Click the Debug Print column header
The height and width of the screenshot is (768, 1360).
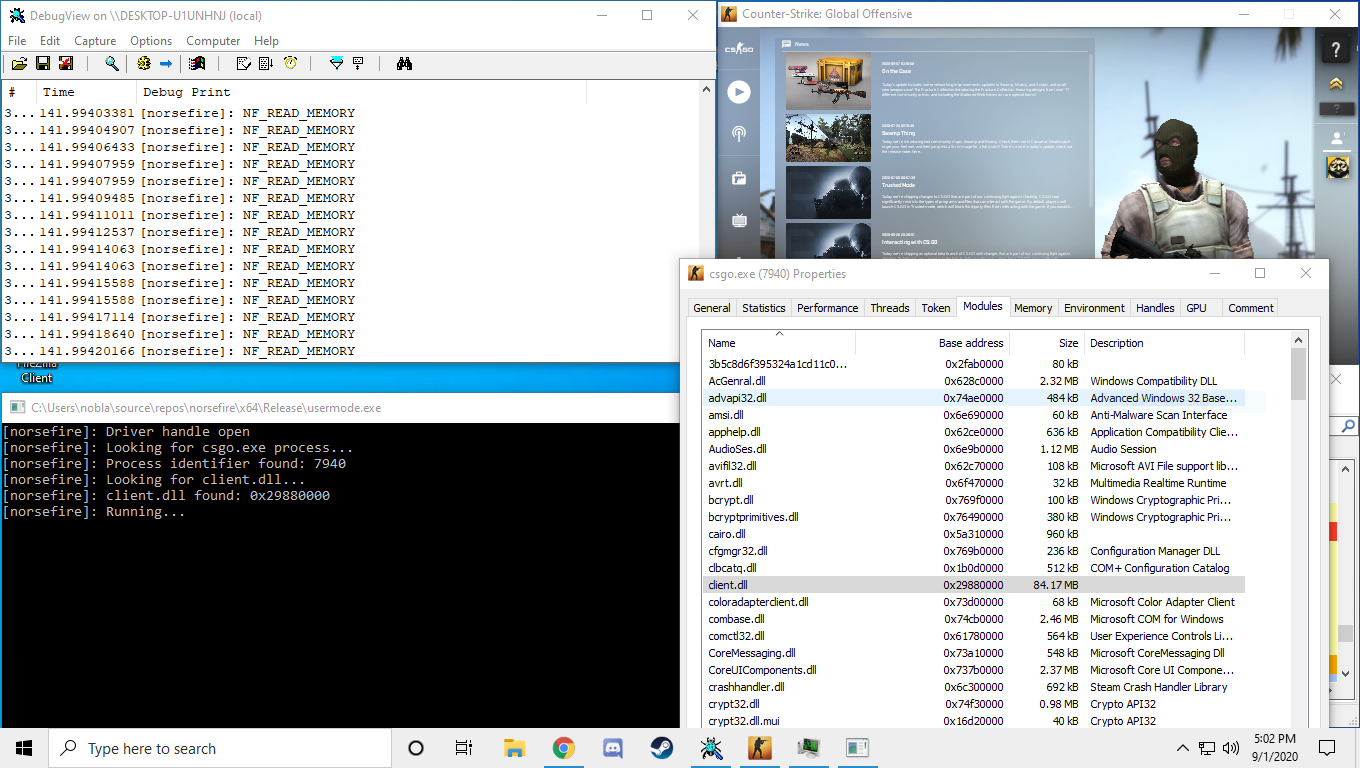(x=360, y=92)
